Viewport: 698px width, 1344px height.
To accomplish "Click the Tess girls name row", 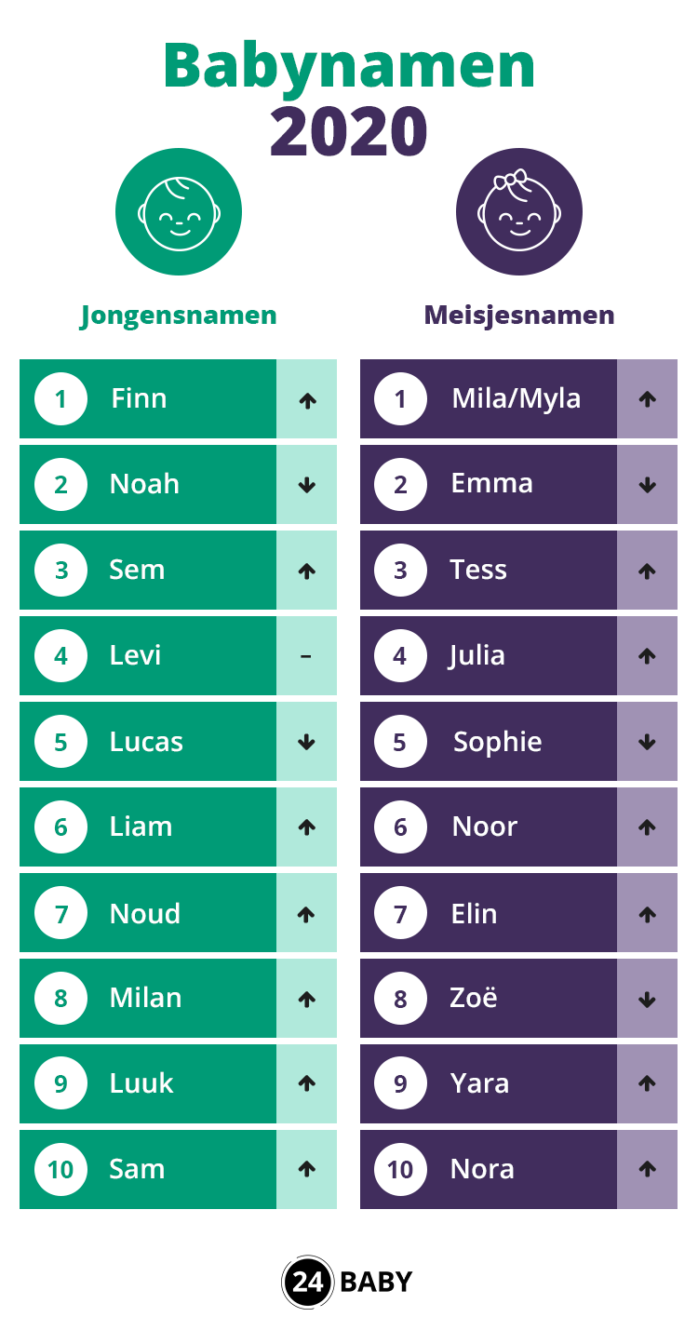I will pyautogui.click(x=518, y=570).
